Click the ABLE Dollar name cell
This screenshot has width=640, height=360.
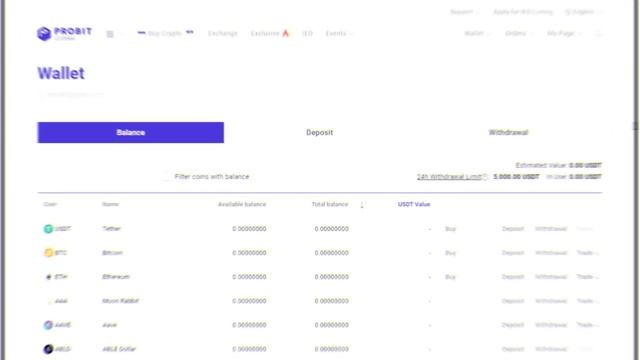pos(119,349)
